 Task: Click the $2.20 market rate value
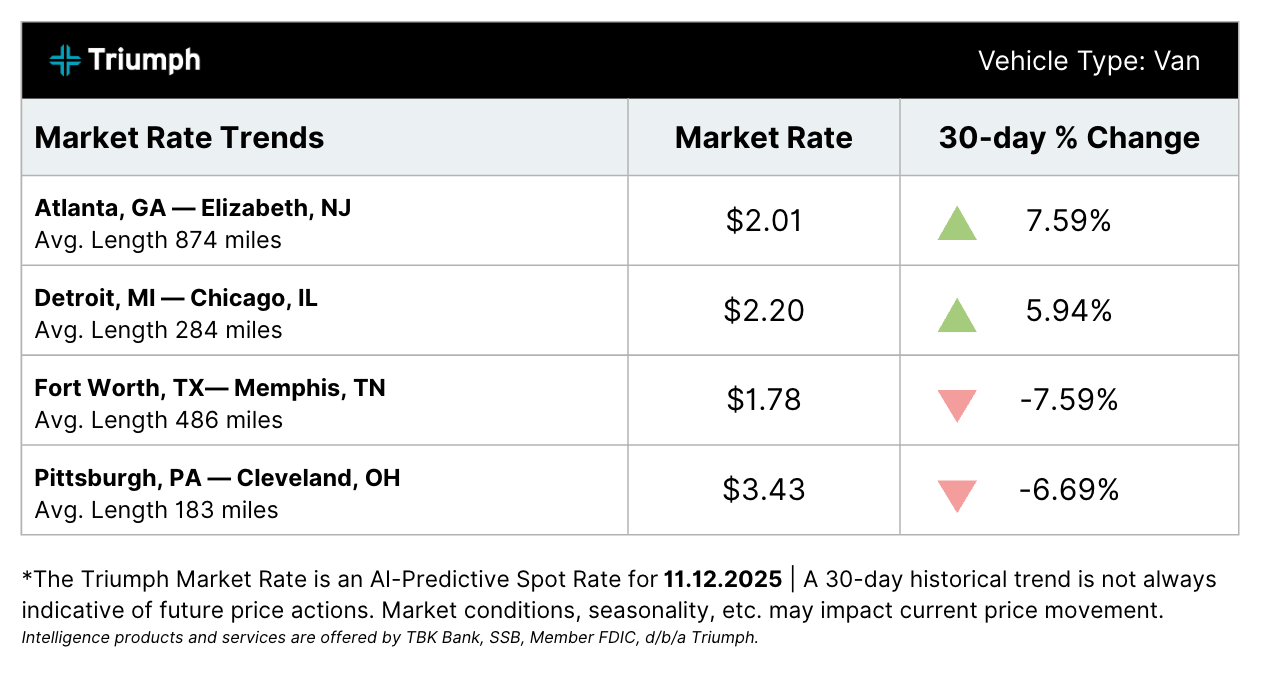click(x=764, y=311)
